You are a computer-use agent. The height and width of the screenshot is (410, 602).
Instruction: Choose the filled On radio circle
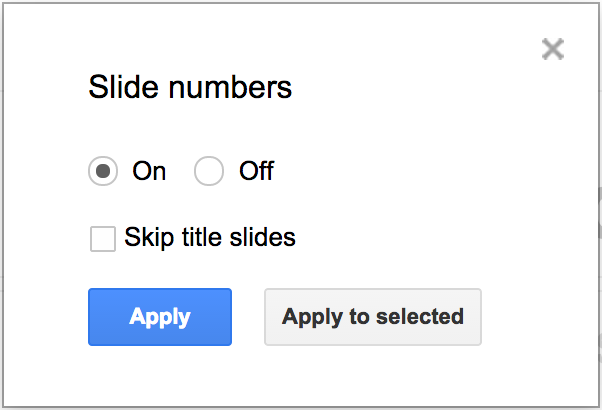103,171
